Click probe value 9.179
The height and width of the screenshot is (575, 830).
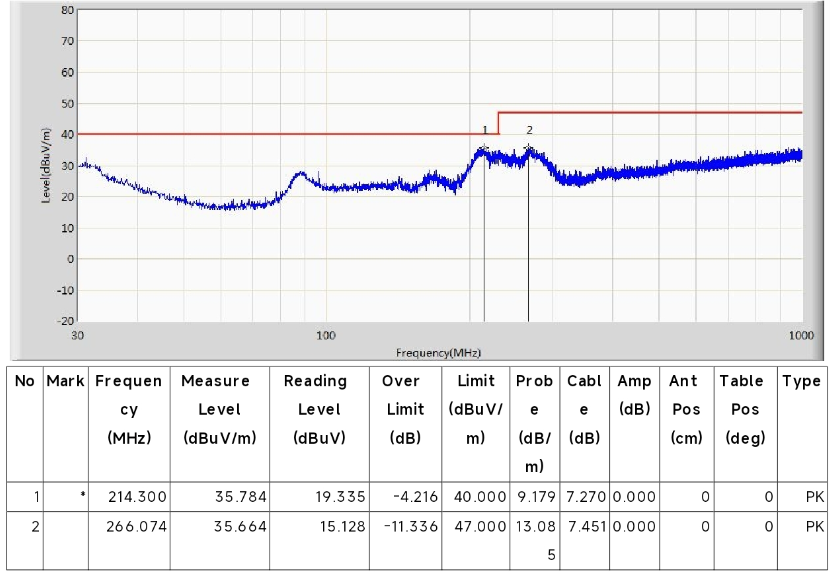click(536, 497)
